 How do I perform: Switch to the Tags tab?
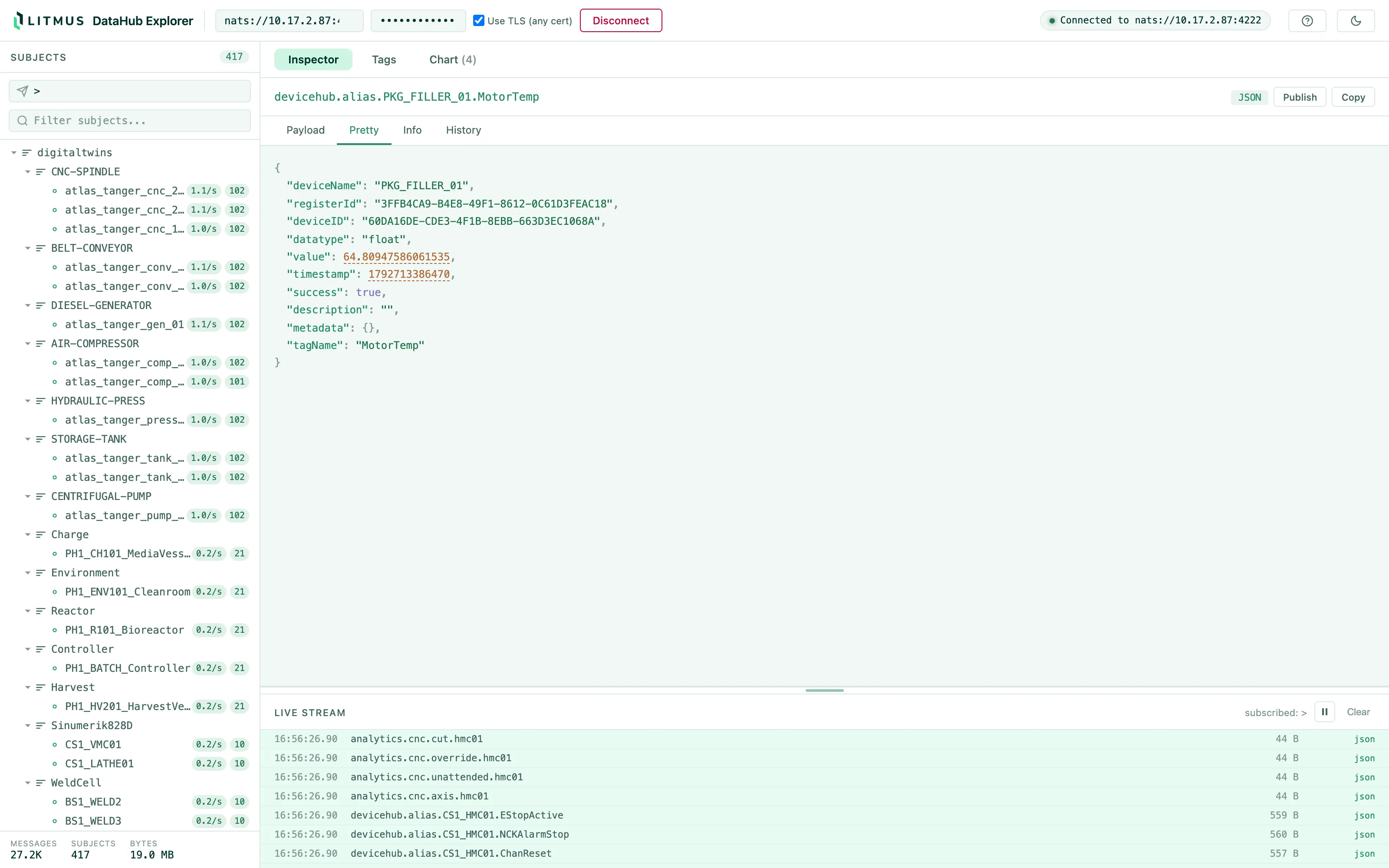(384, 60)
